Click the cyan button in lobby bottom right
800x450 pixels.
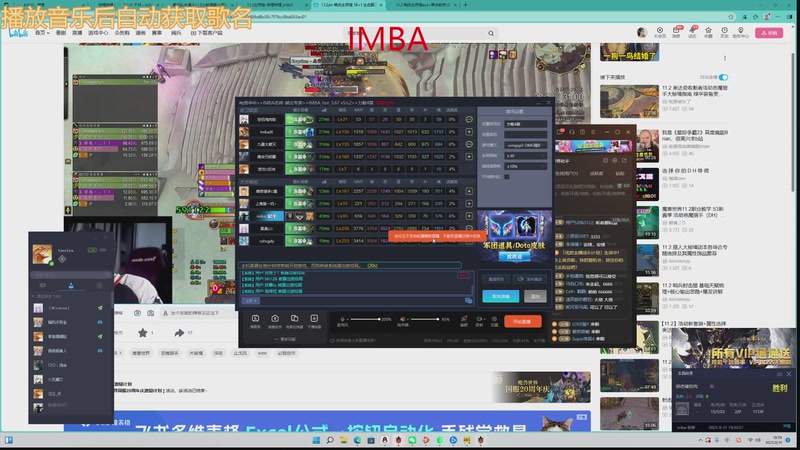click(x=501, y=296)
